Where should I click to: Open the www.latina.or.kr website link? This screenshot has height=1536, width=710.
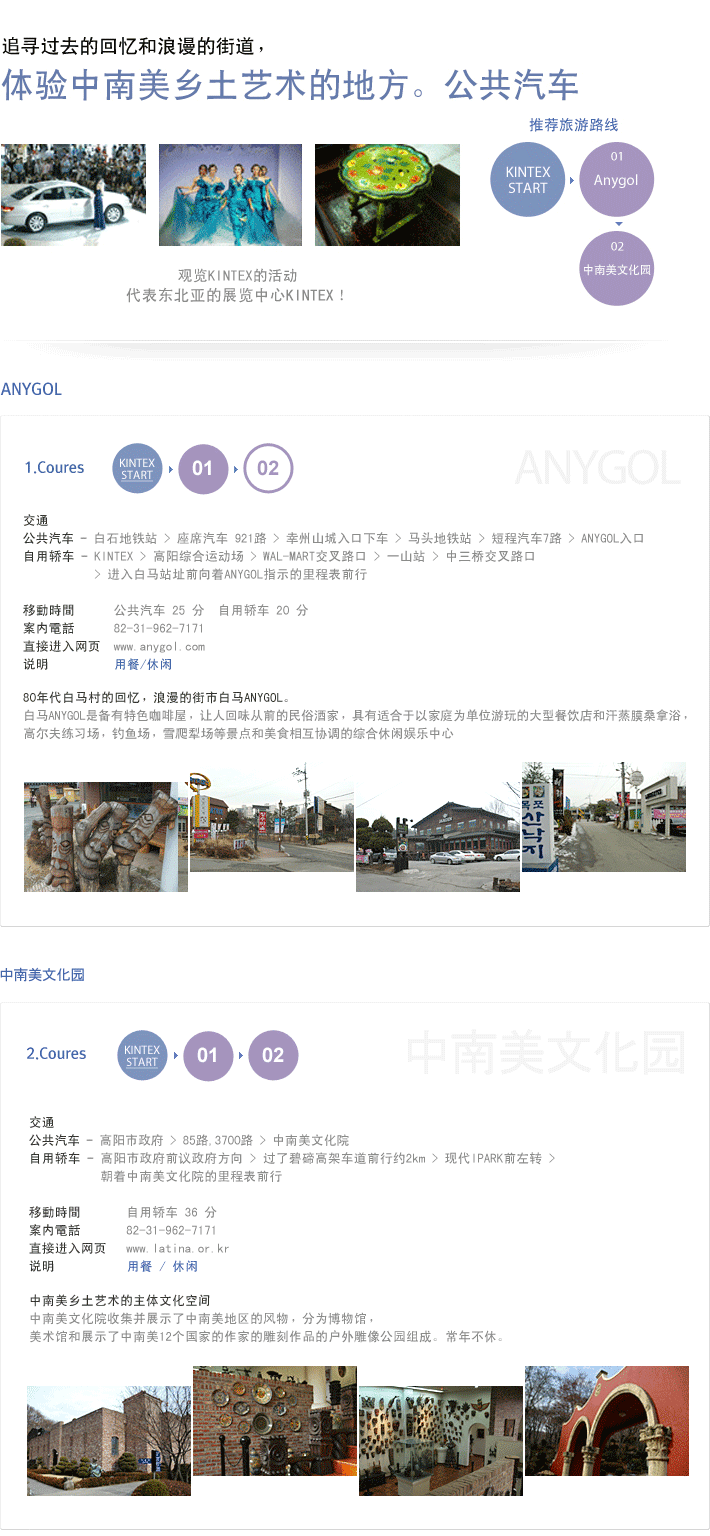(177, 1248)
